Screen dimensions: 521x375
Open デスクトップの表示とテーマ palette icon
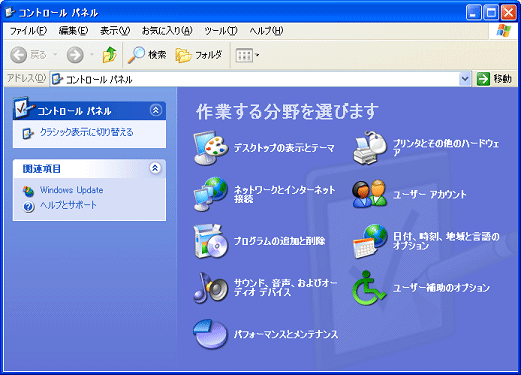pos(211,148)
